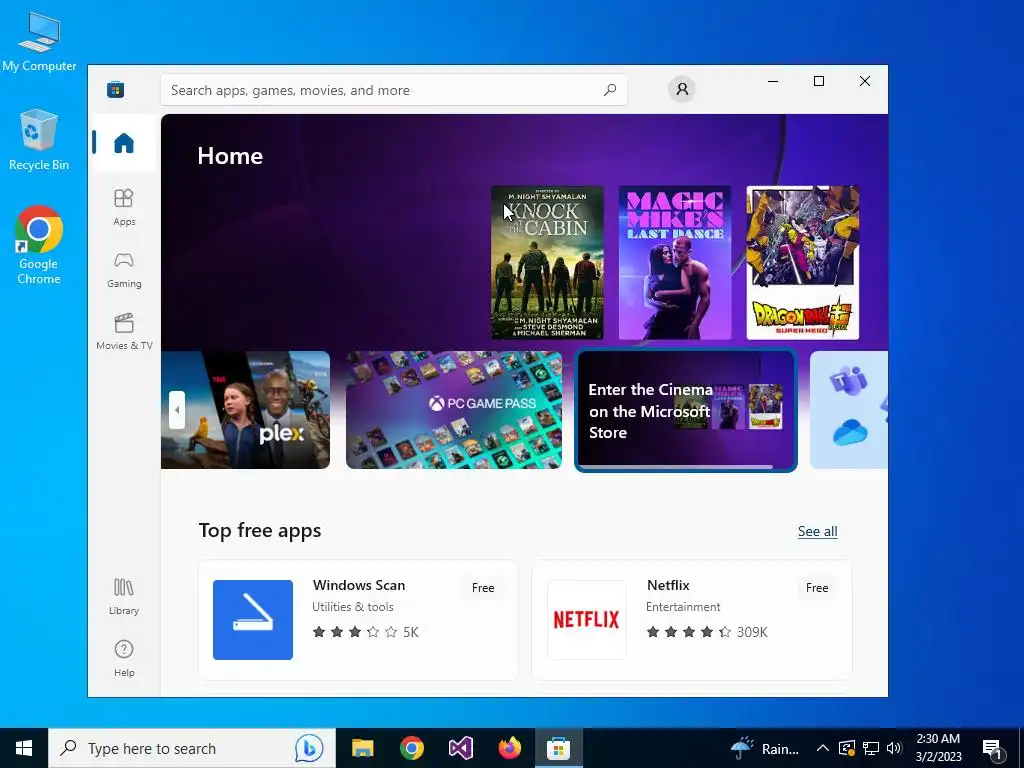Open Dragon Ball Super Hero poster
This screenshot has width=1024, height=768.
[803, 263]
